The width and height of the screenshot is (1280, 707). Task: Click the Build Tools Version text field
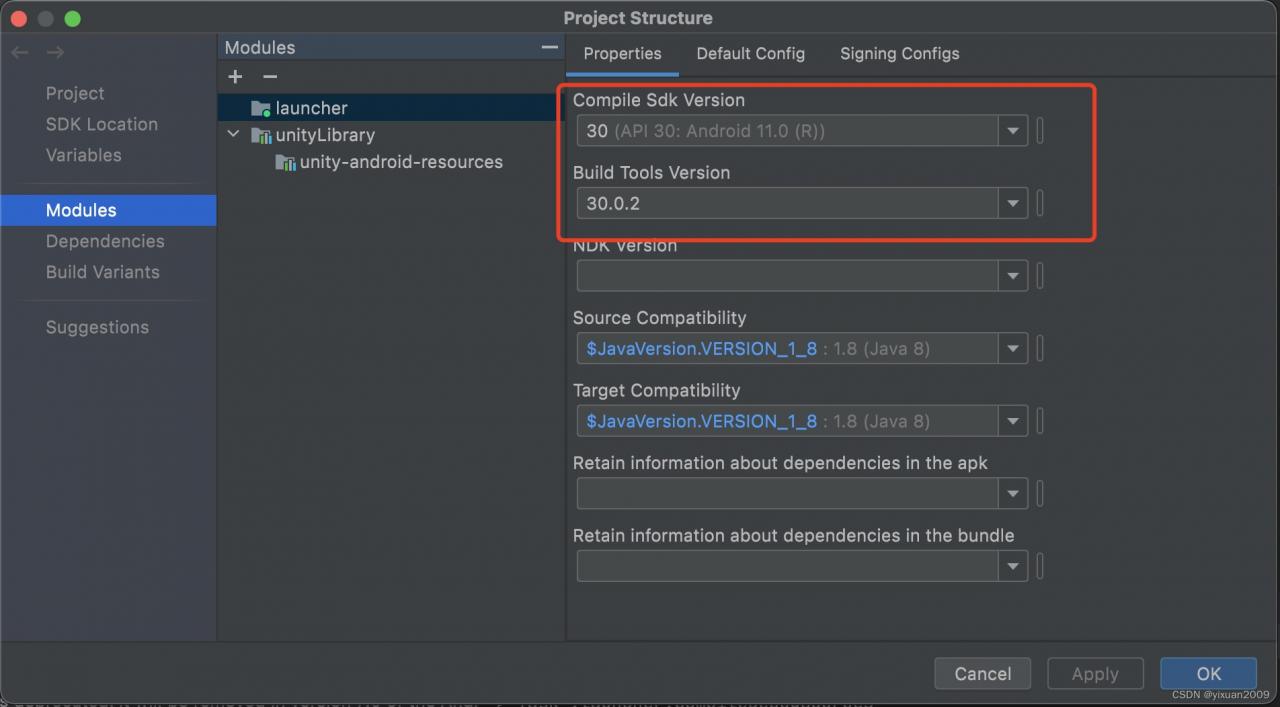(787, 203)
